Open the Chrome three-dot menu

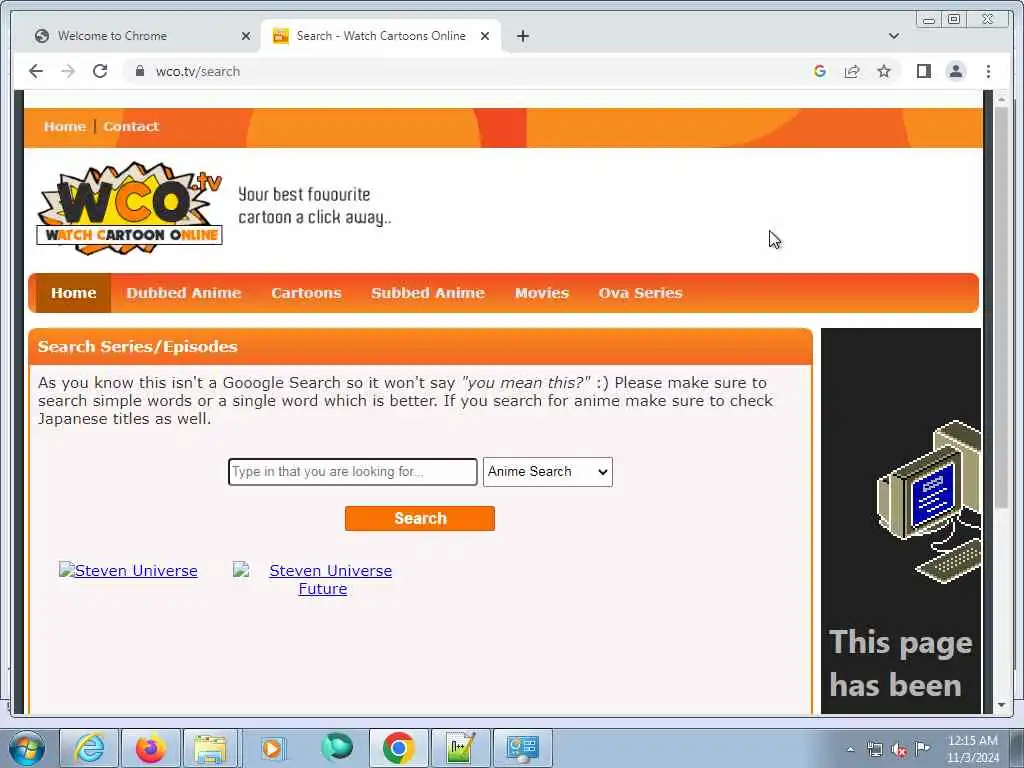[988, 71]
